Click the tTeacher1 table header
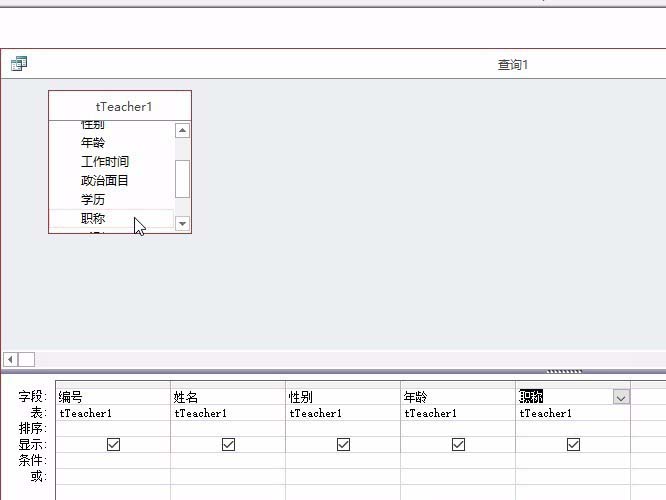 click(x=120, y=106)
